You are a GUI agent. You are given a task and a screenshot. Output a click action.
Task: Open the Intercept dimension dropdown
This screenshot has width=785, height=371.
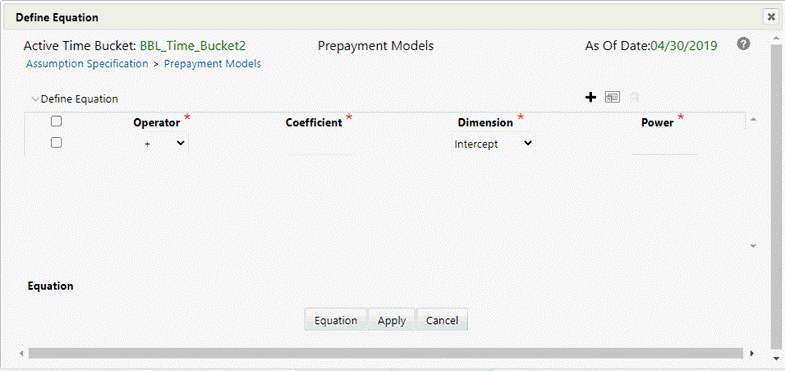pyautogui.click(x=493, y=144)
